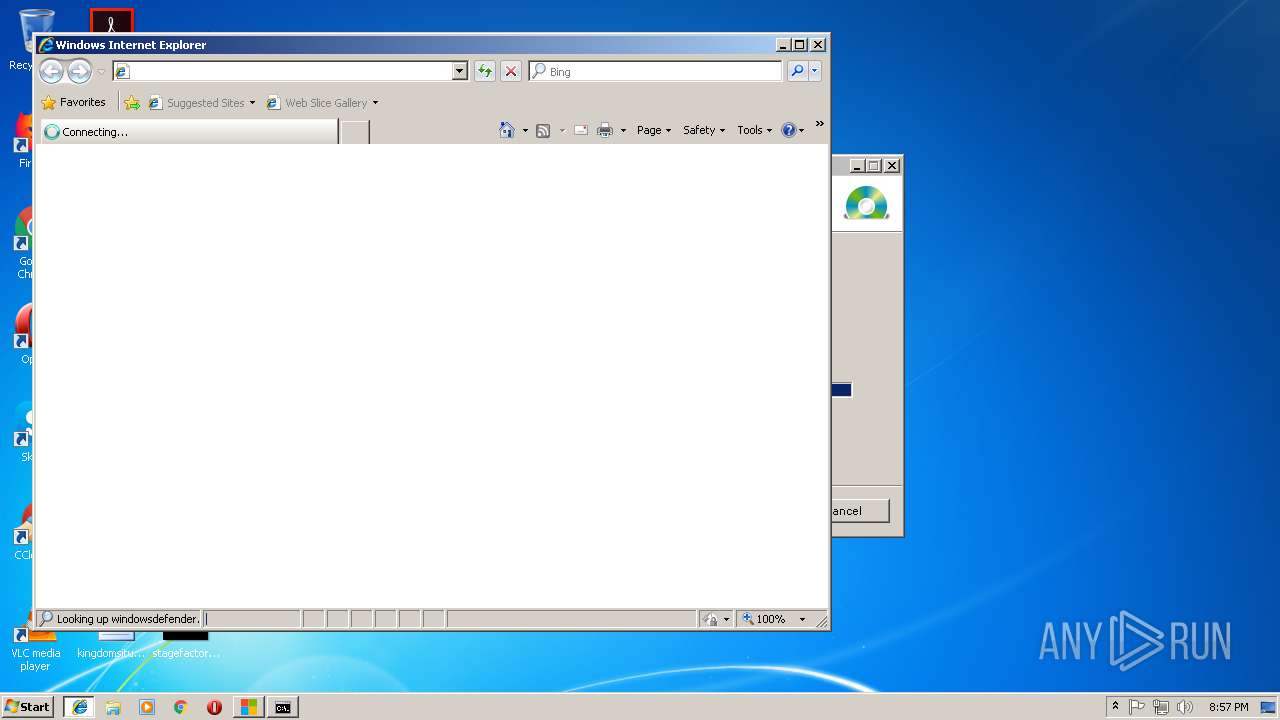Open a new blank tab
Viewport: 1280px width, 720px height.
point(355,131)
